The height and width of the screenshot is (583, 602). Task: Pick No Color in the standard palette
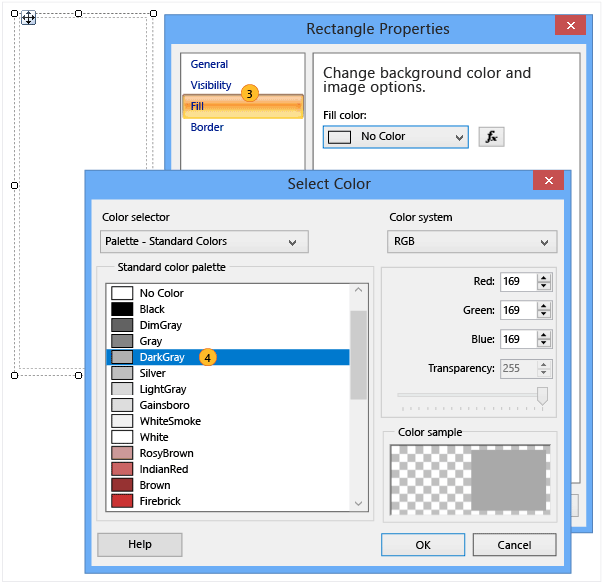(228, 293)
